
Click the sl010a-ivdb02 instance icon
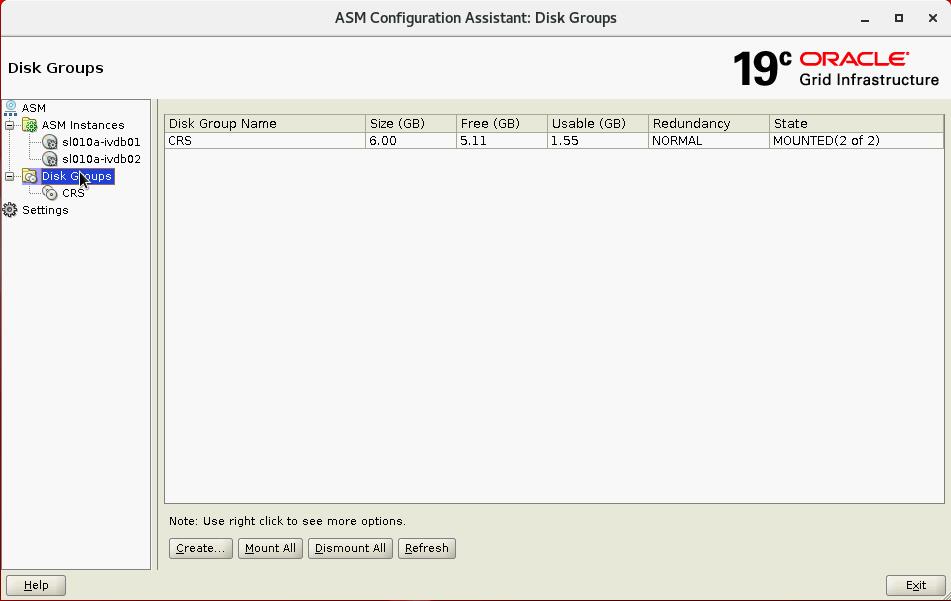[x=50, y=159]
